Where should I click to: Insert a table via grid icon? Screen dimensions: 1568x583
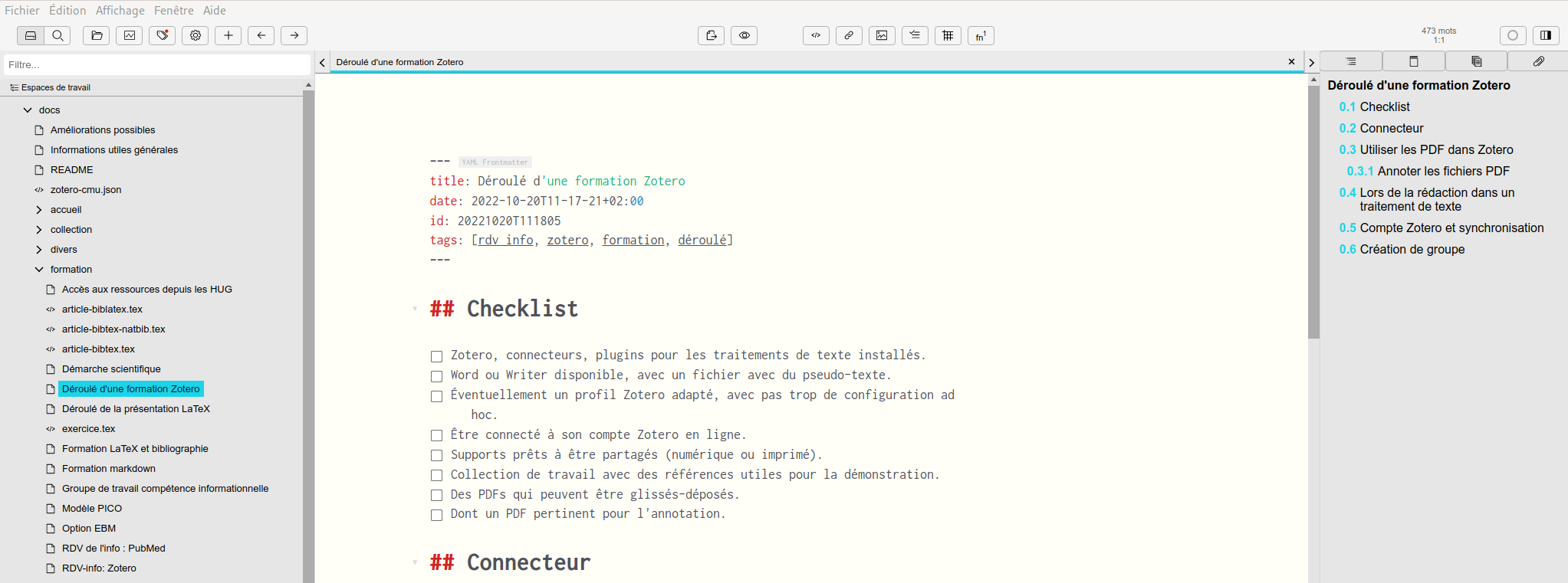pos(948,35)
